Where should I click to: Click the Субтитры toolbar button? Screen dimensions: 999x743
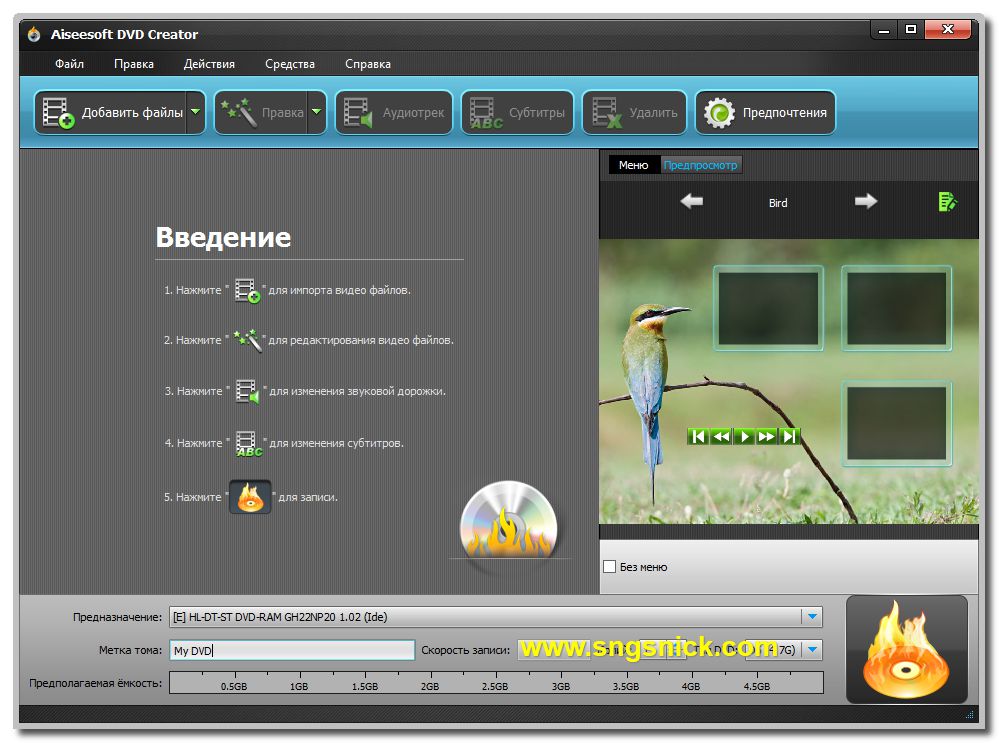tap(517, 113)
